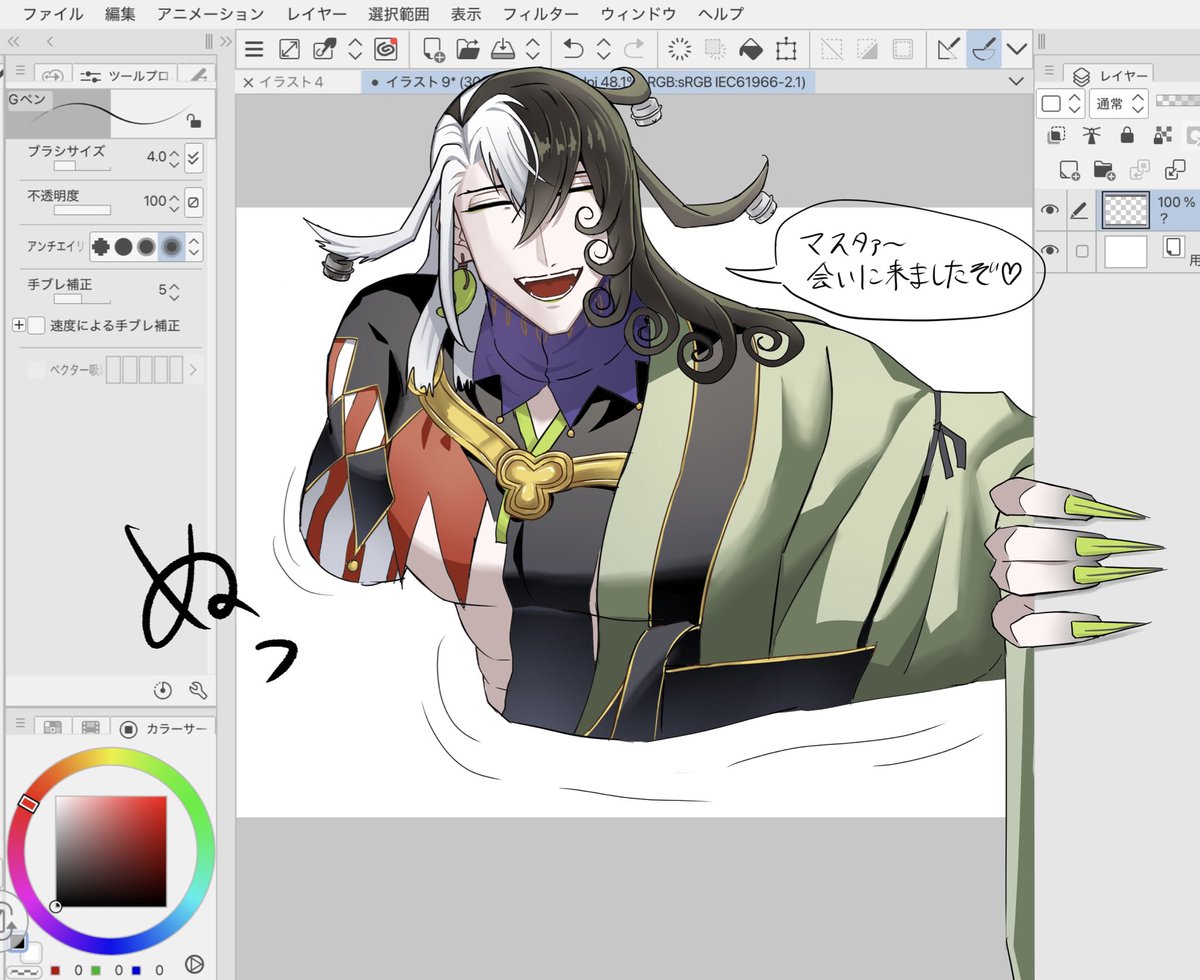Image resolution: width=1200 pixels, height=980 pixels.
Task: Click the deselect icon in command bar
Action: coord(832,48)
